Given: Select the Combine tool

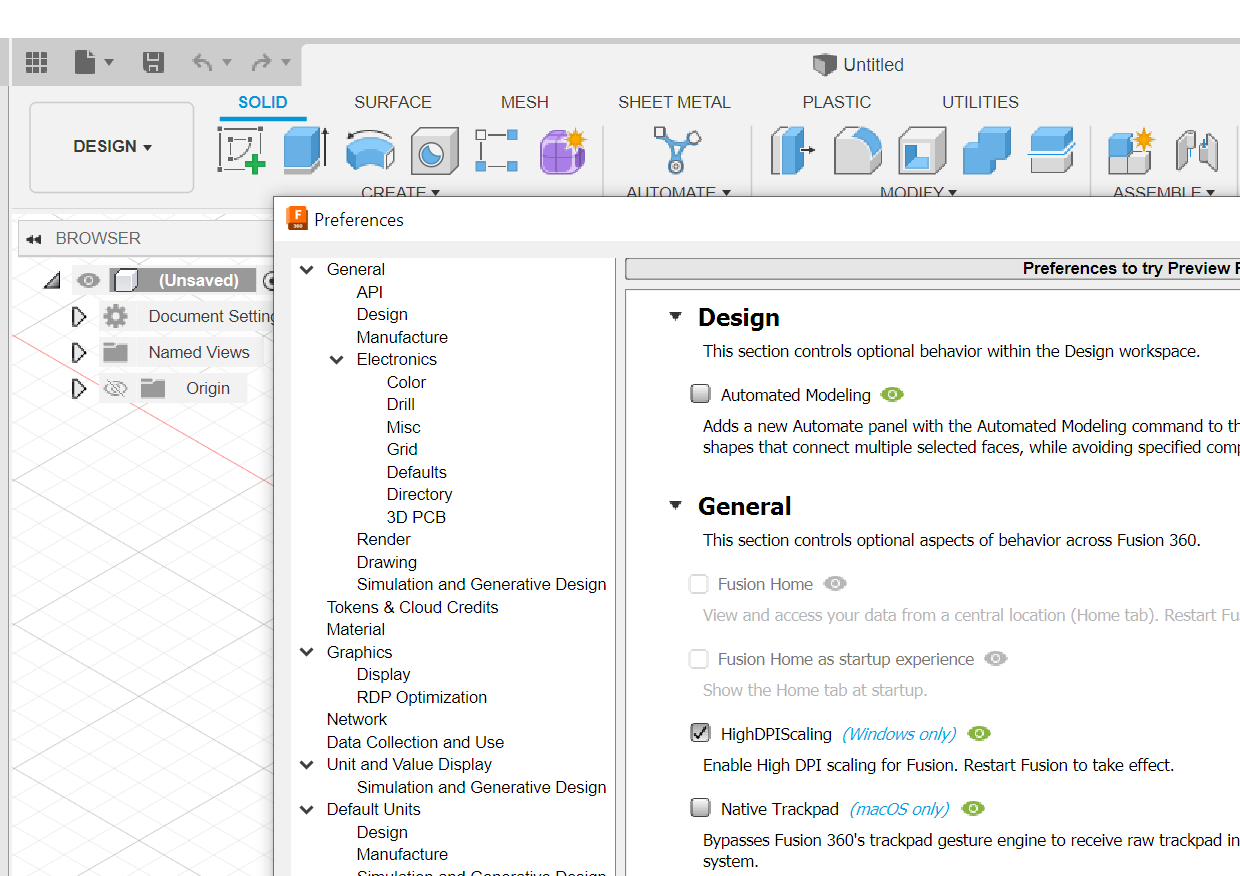Looking at the screenshot, I should [987, 150].
